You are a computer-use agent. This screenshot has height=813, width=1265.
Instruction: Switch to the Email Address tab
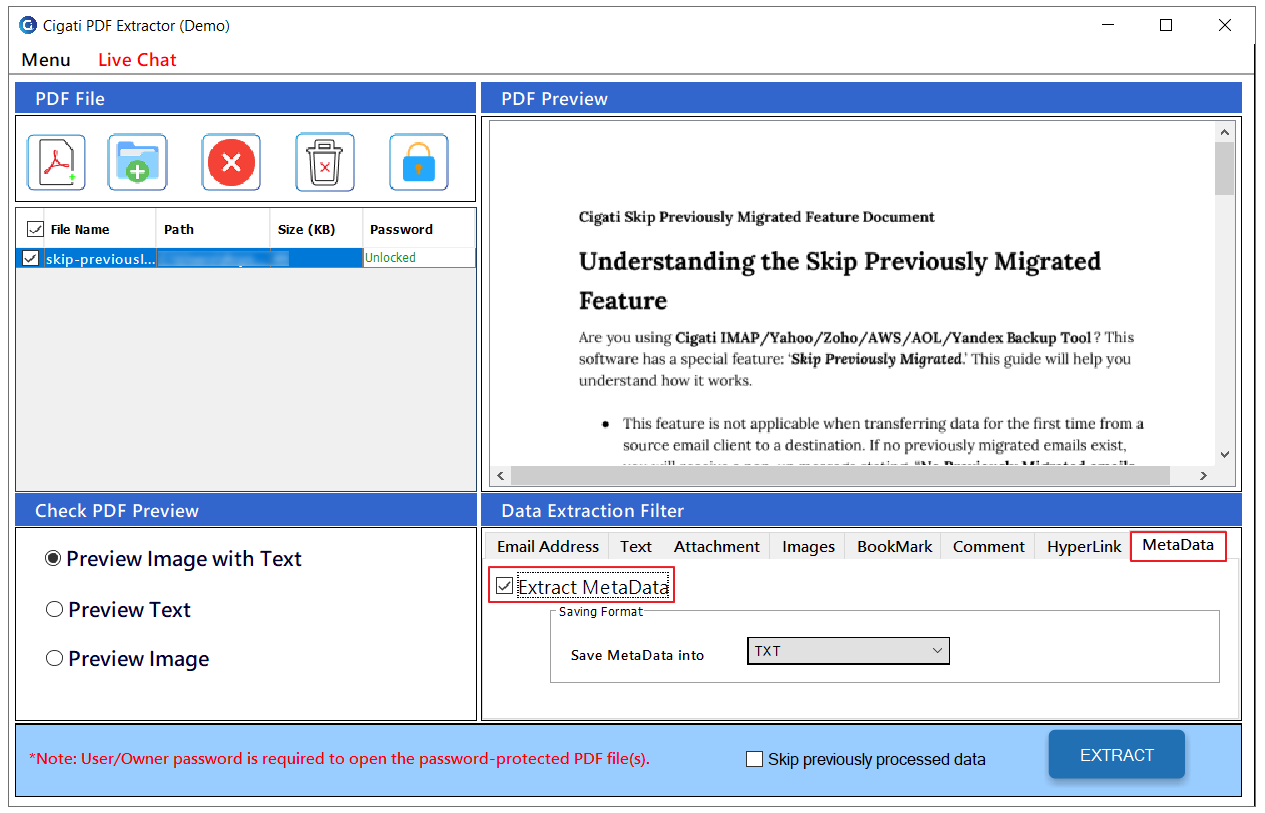[548, 546]
